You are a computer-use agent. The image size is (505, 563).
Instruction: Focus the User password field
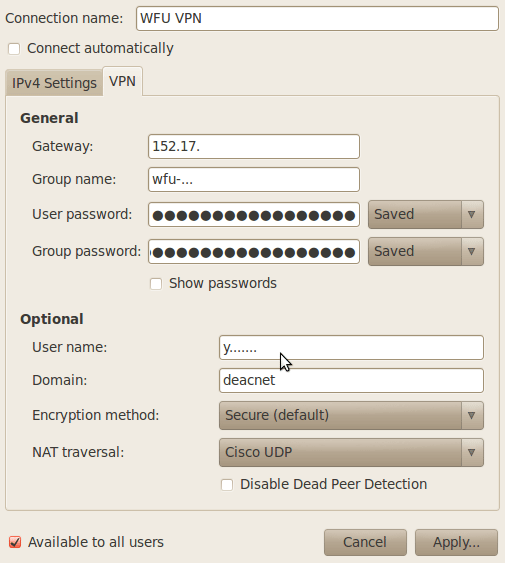tap(254, 215)
